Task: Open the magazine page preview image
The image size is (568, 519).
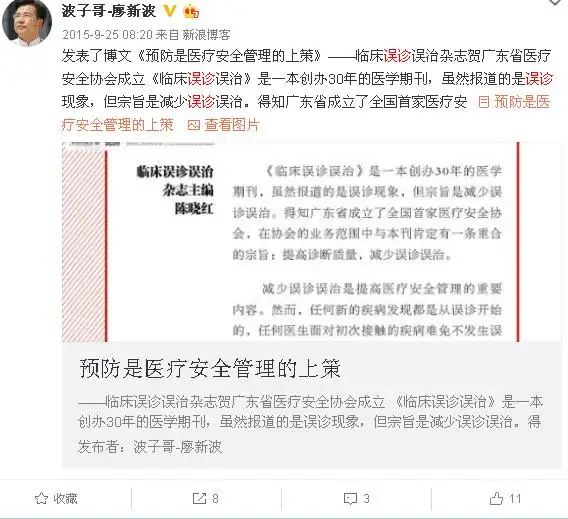Action: point(312,242)
